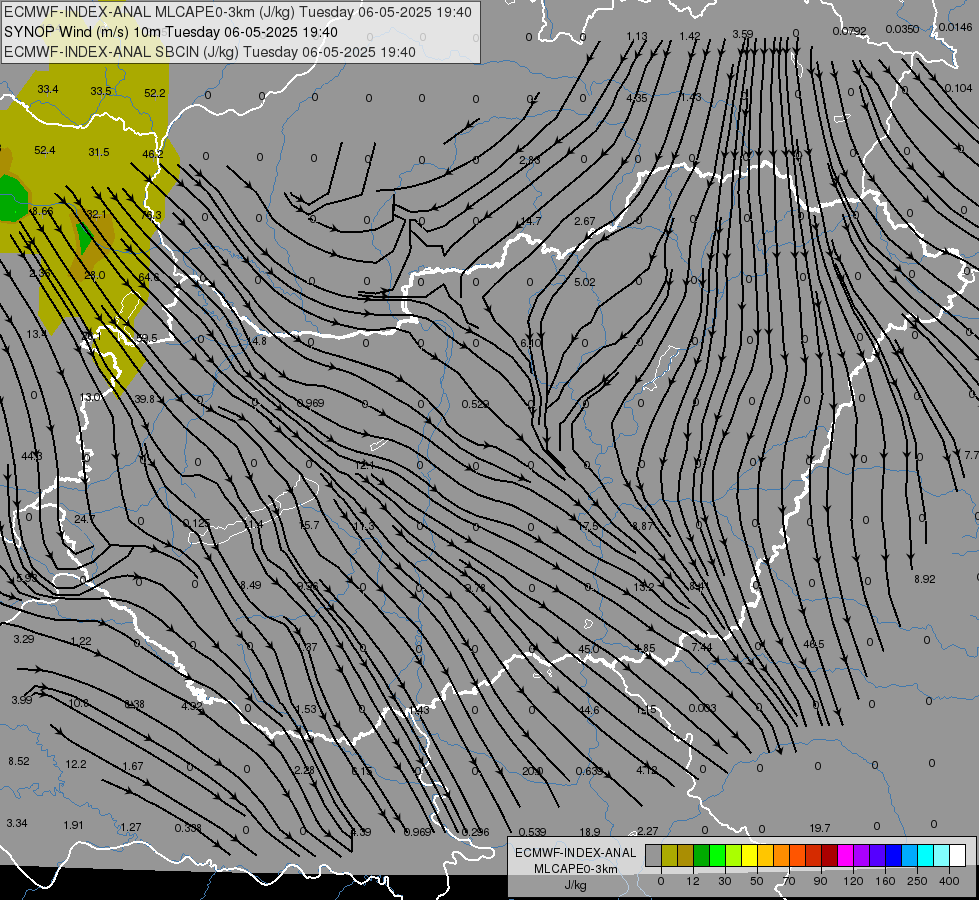
Task: Pick the yellow swatch in the legend bar
Action: pos(750,855)
